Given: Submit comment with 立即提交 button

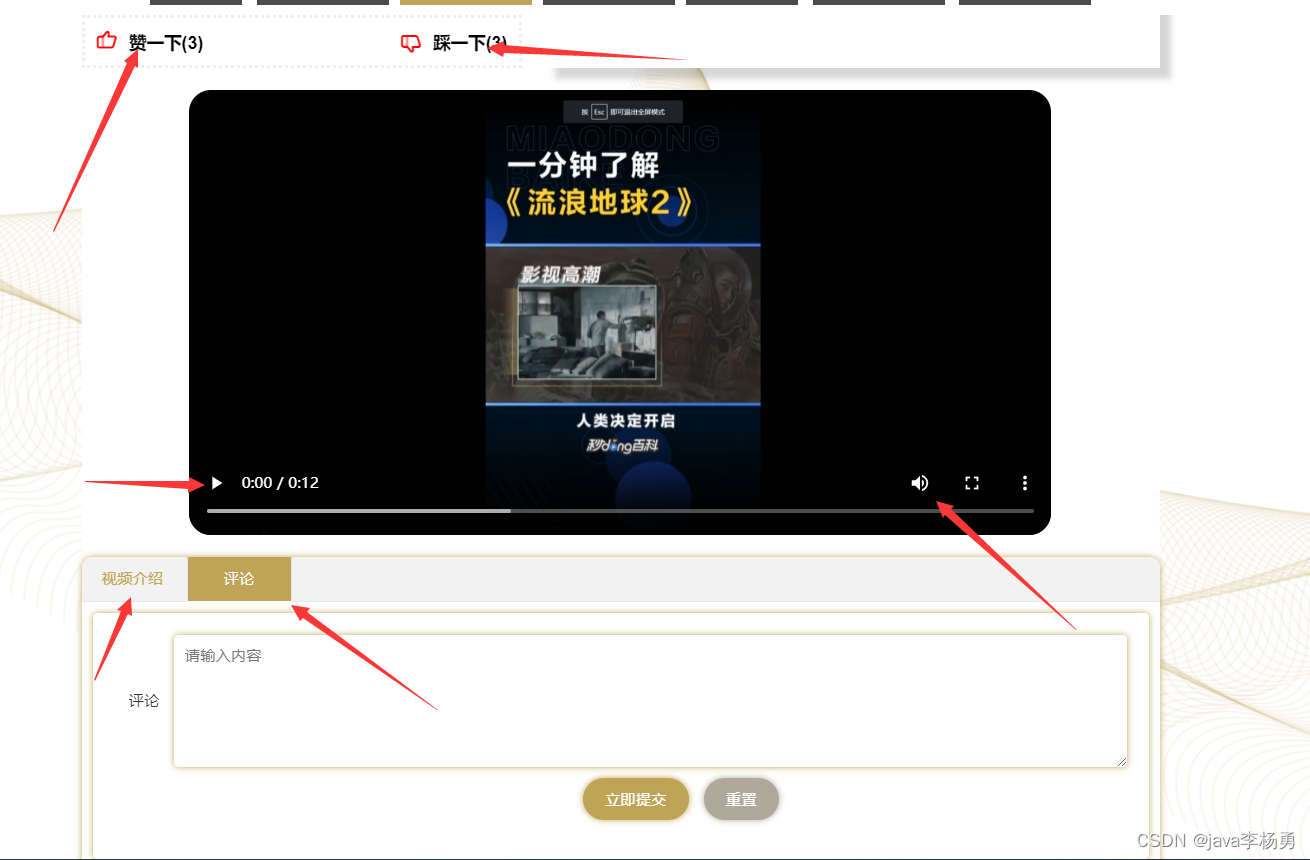Looking at the screenshot, I should [636, 799].
